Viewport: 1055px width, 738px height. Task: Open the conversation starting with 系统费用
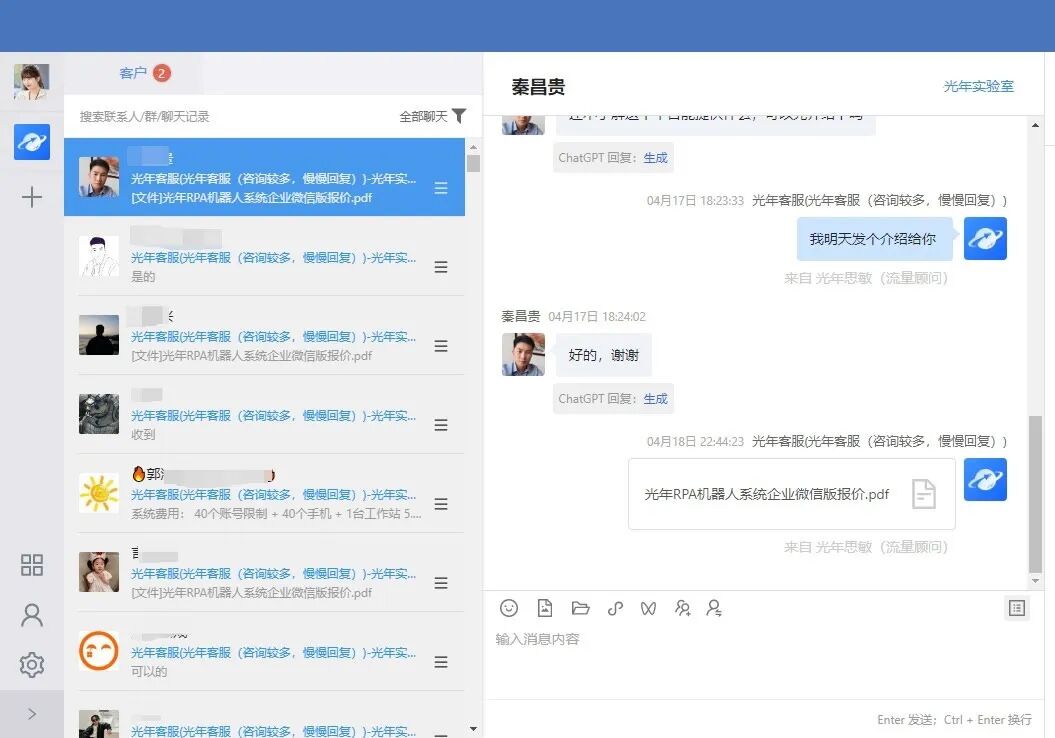[x=264, y=492]
